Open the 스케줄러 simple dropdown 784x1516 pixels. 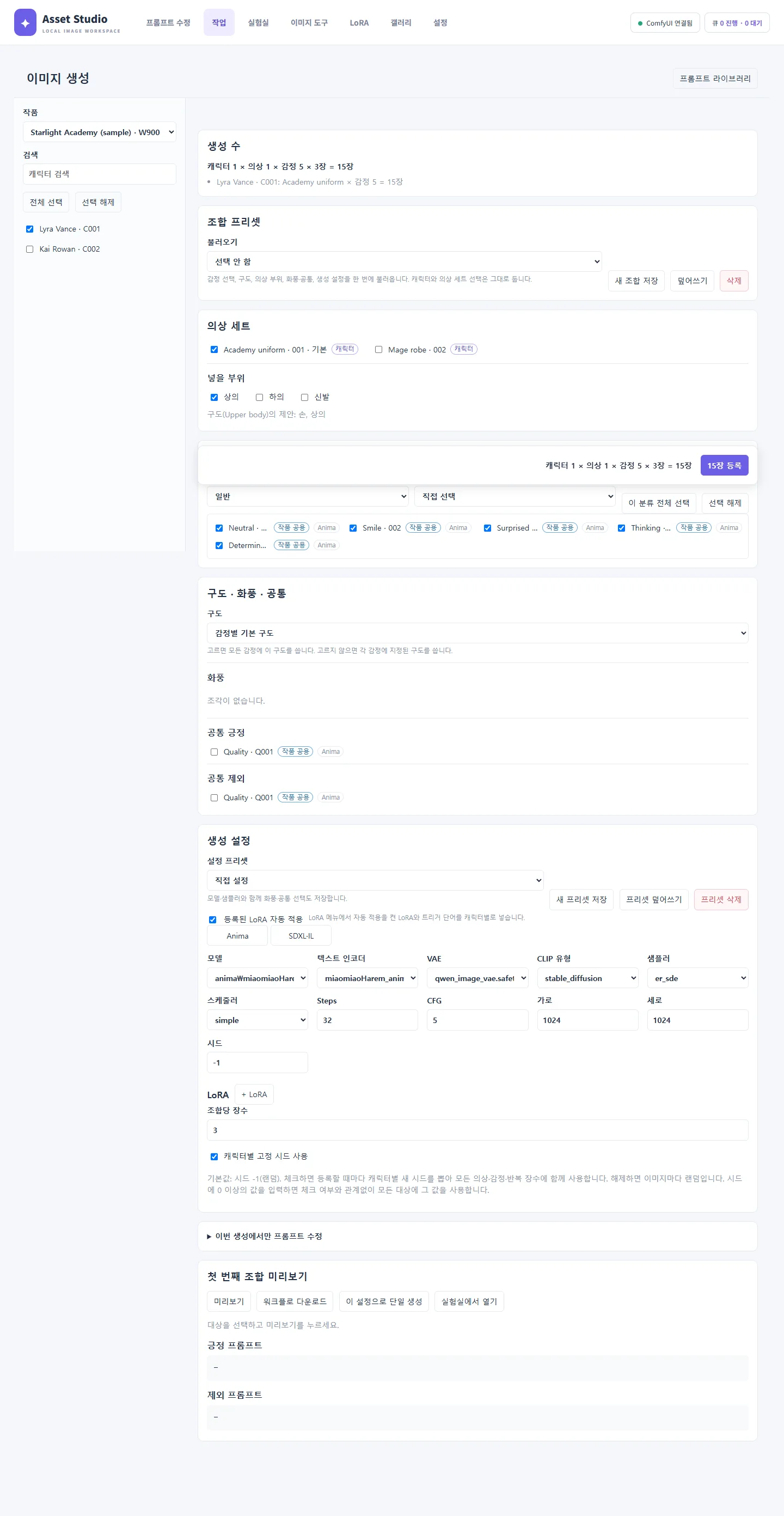(x=258, y=1020)
